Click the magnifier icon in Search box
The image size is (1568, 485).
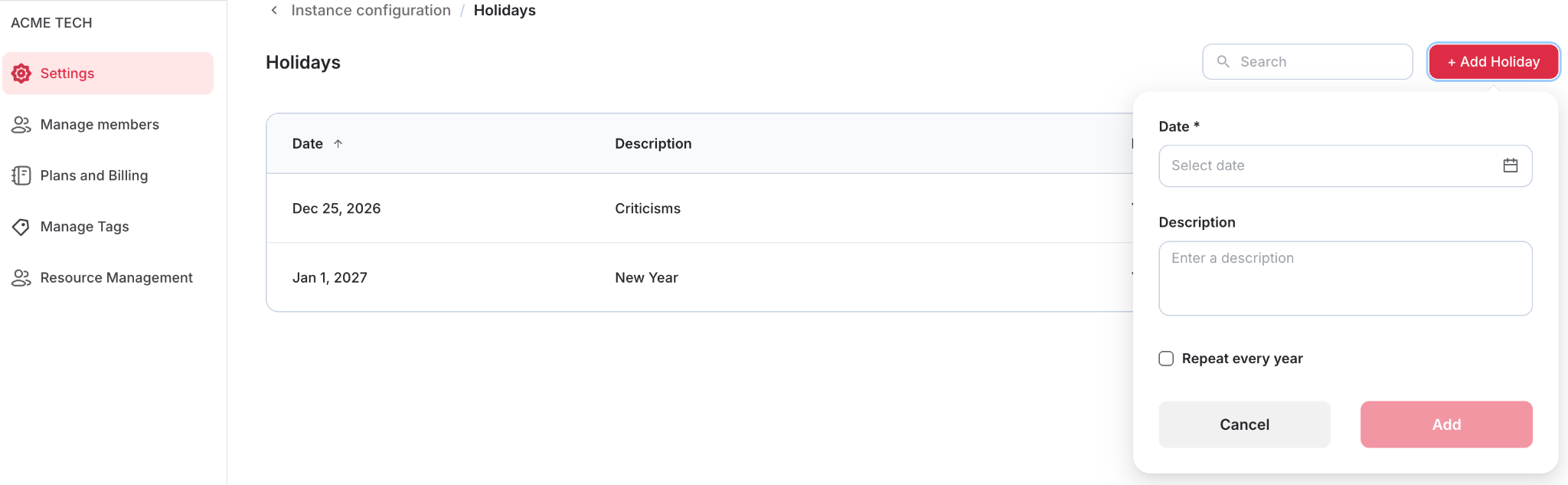pos(1223,61)
